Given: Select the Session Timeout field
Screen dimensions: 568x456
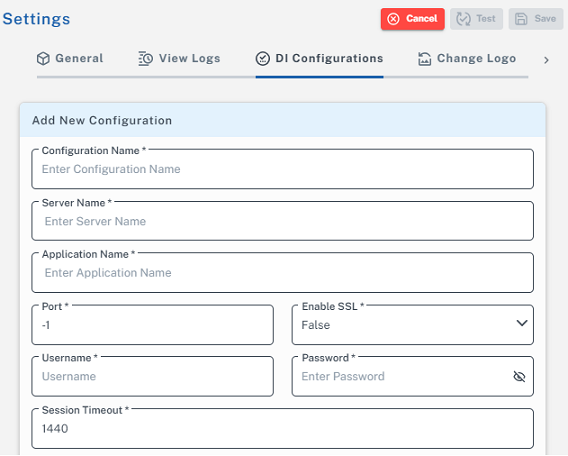Looking at the screenshot, I should tap(283, 429).
